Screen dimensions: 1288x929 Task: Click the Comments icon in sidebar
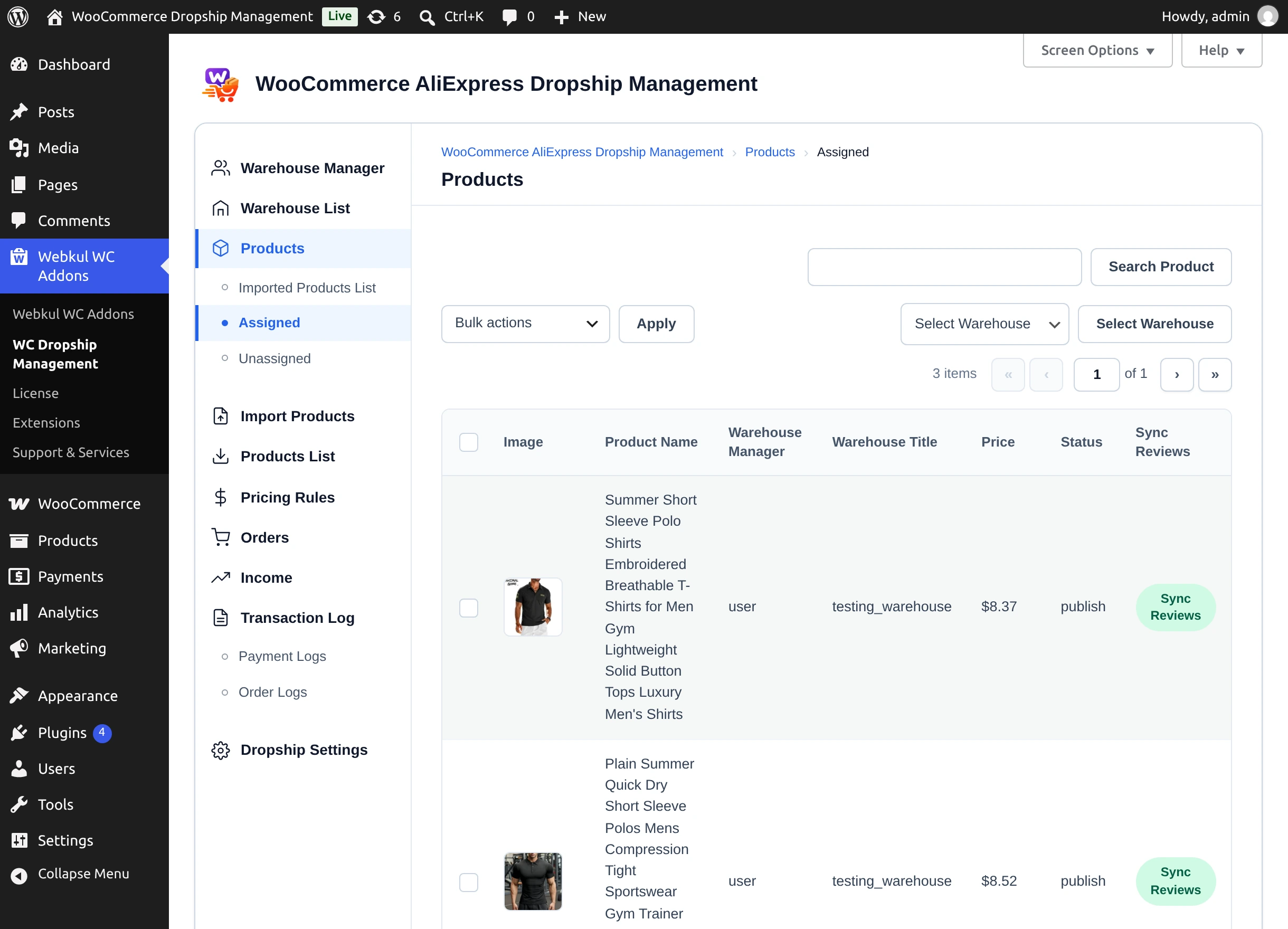click(19, 221)
